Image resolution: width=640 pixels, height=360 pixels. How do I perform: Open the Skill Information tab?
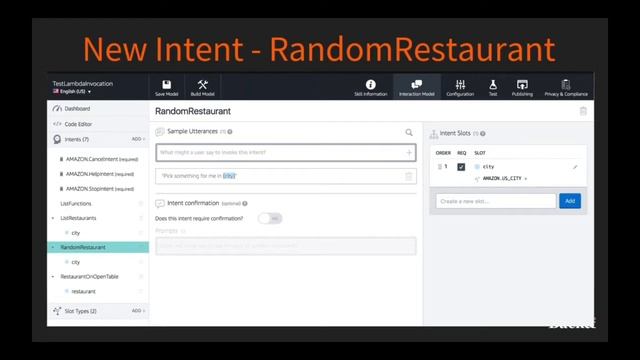371,88
